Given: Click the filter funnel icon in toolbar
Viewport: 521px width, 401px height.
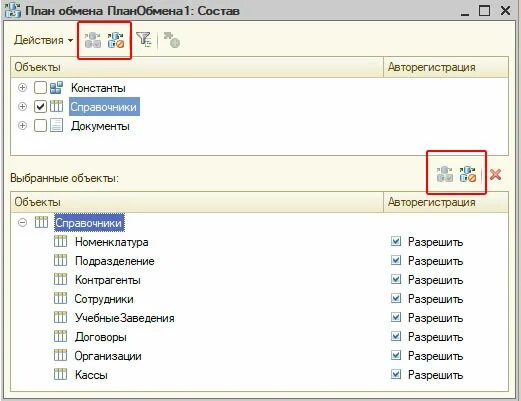Looking at the screenshot, I should (144, 40).
